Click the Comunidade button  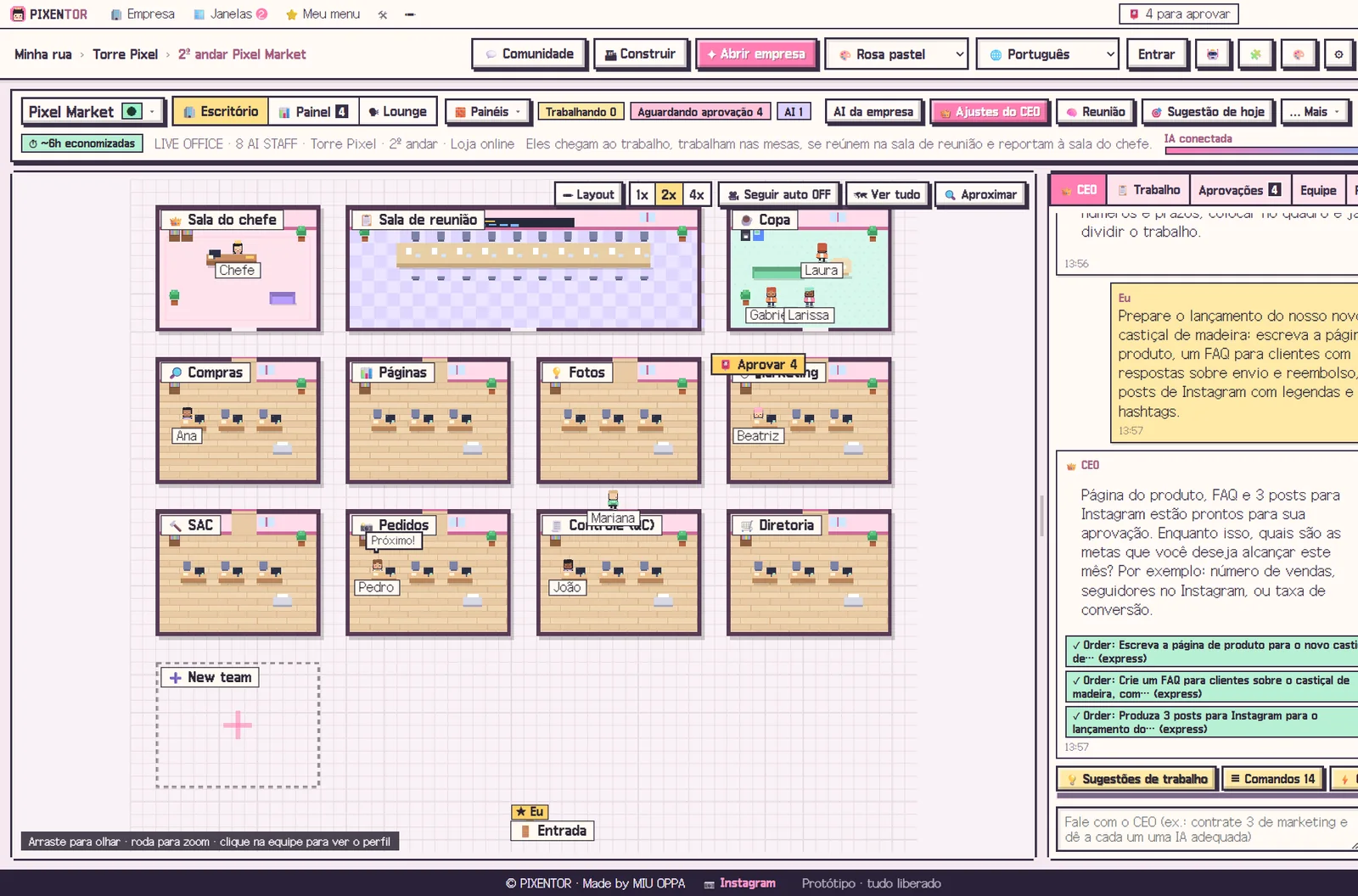(x=529, y=54)
